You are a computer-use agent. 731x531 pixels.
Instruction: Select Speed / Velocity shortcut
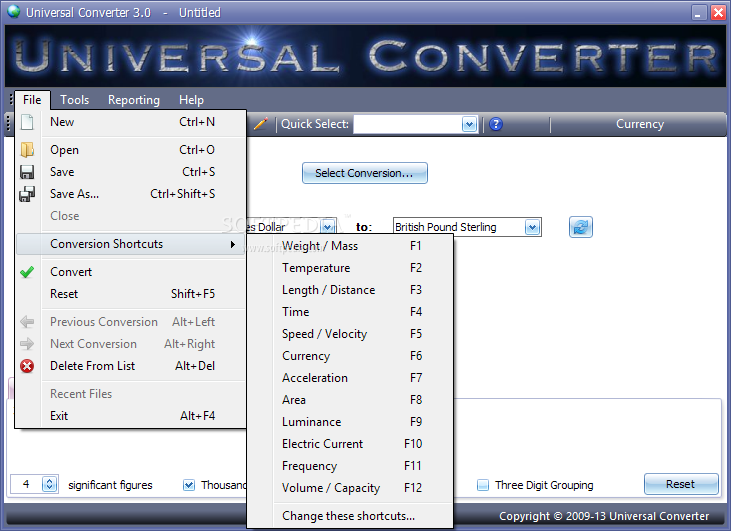tap(350, 334)
